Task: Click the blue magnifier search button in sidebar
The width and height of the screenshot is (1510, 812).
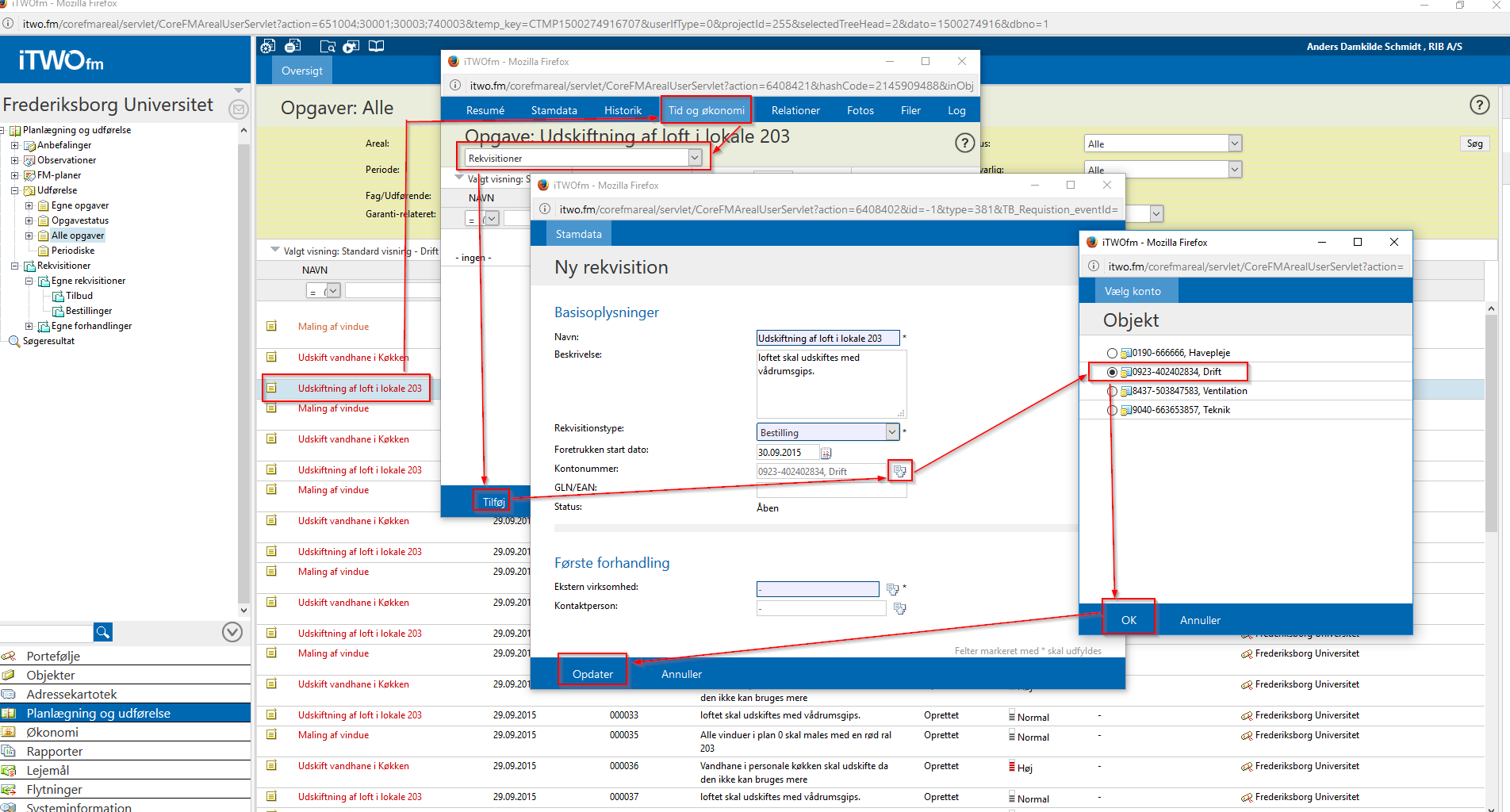Action: pyautogui.click(x=103, y=632)
